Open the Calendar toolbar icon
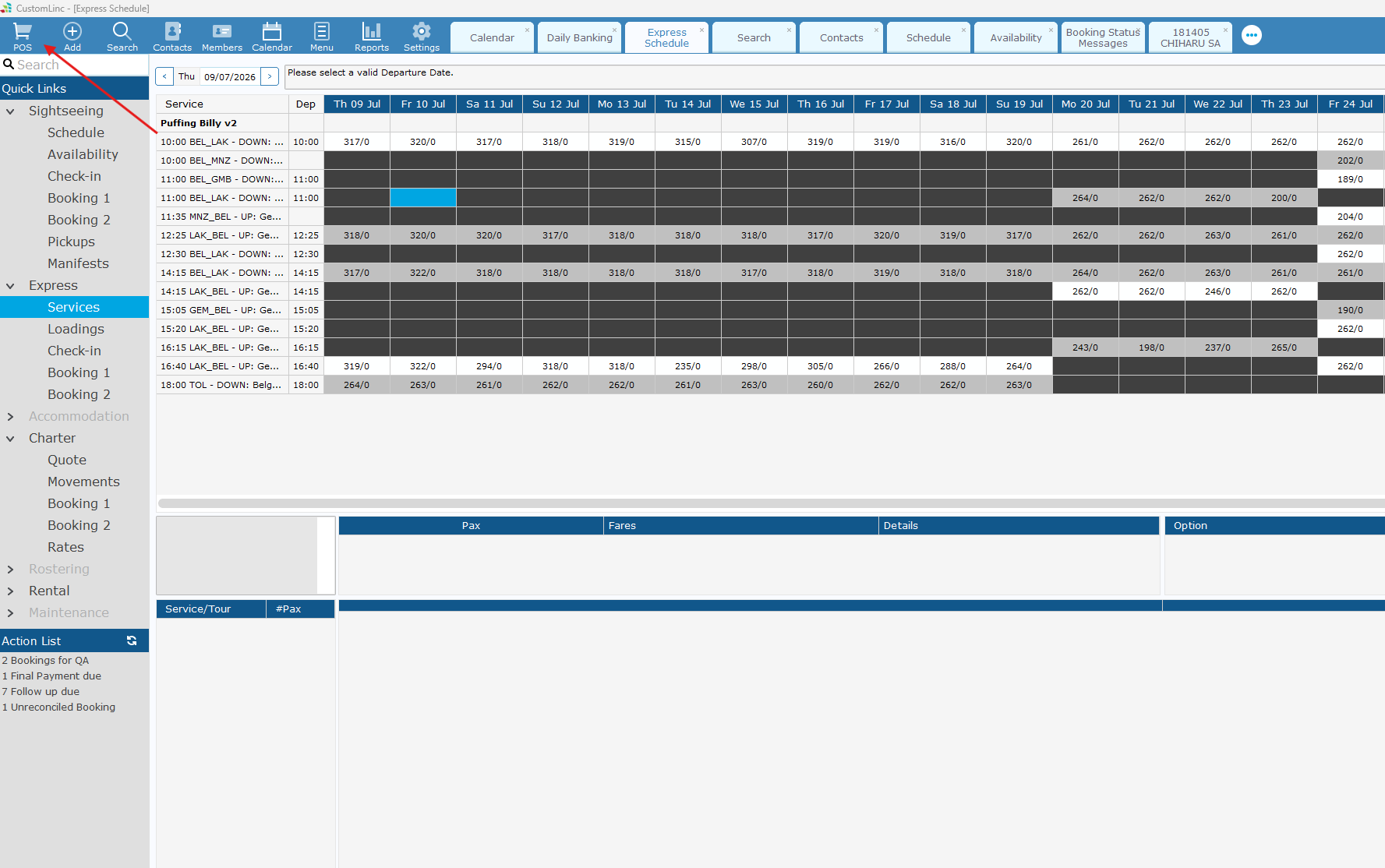 click(x=272, y=32)
